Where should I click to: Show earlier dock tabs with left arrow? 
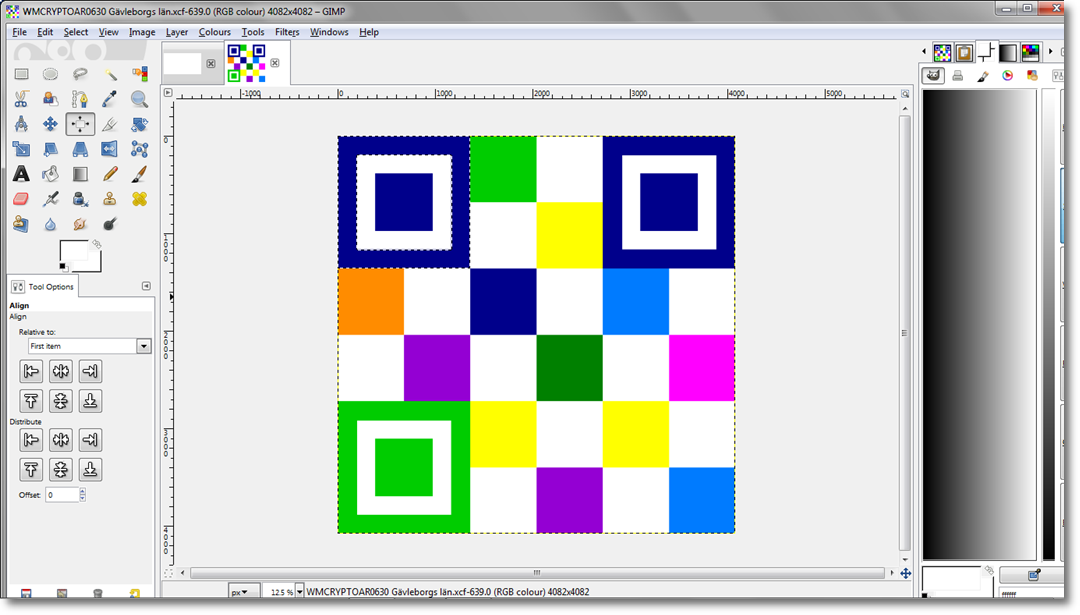924,52
